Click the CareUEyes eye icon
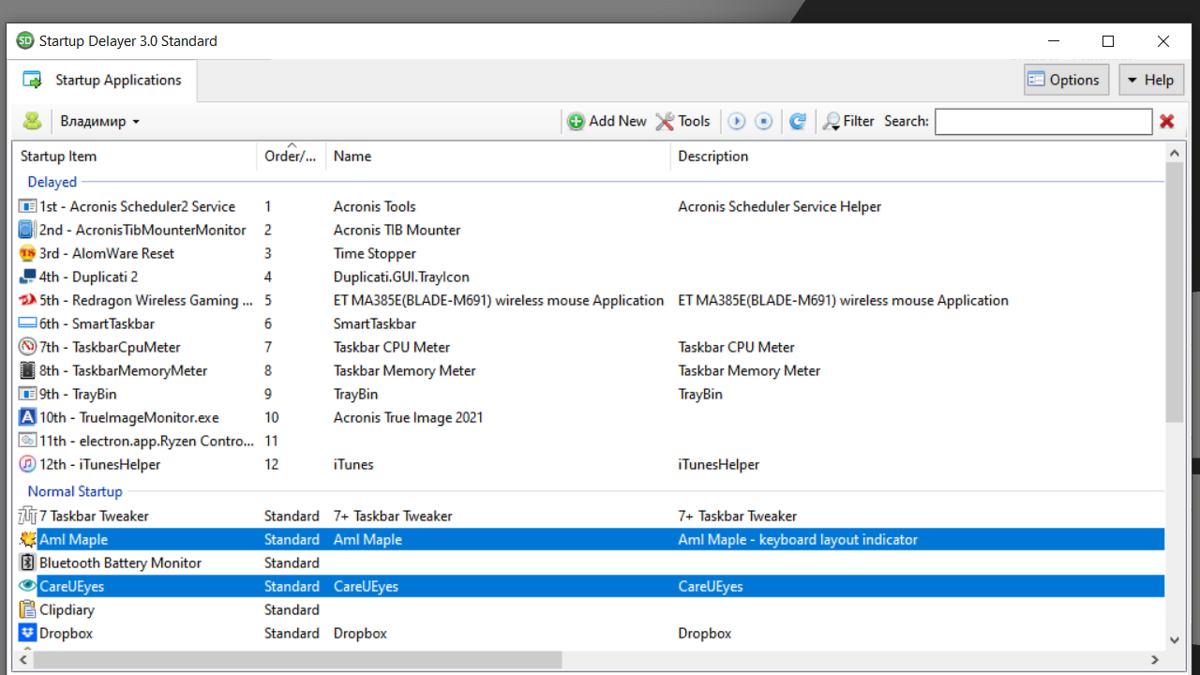The width and height of the screenshot is (1200, 675). [x=28, y=587]
